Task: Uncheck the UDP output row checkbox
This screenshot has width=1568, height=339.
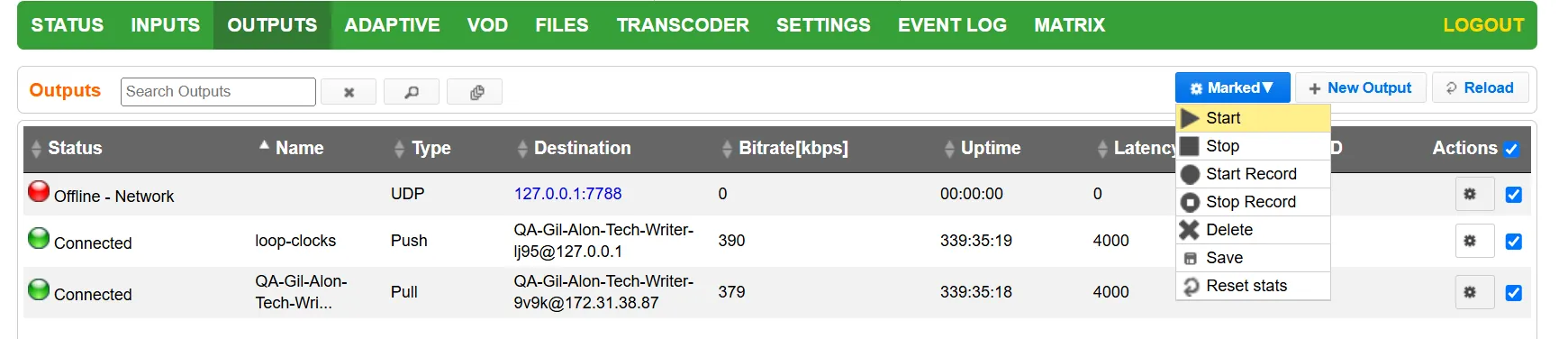Action: pos(1514,195)
